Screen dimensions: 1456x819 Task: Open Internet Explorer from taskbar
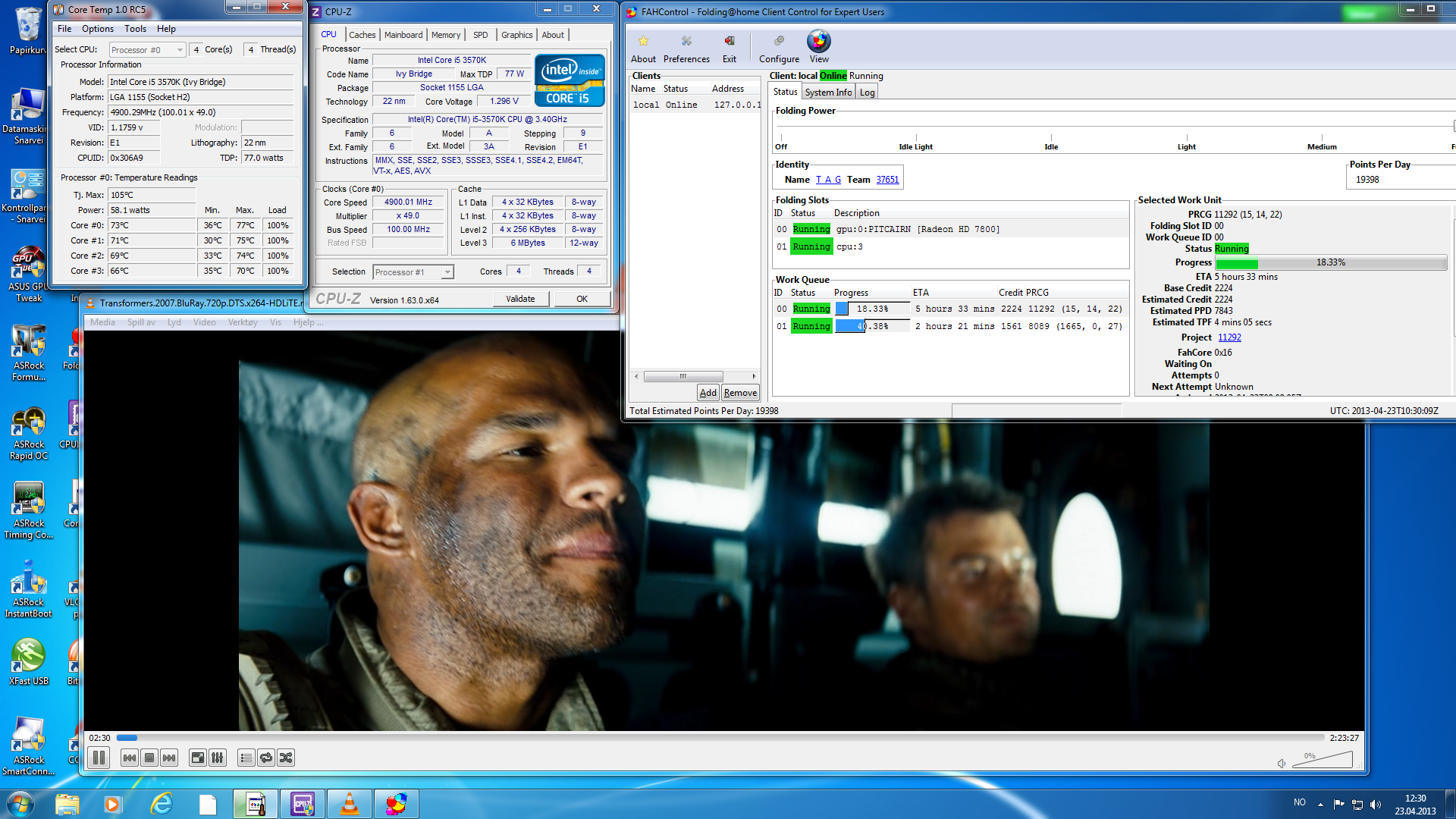click(162, 804)
